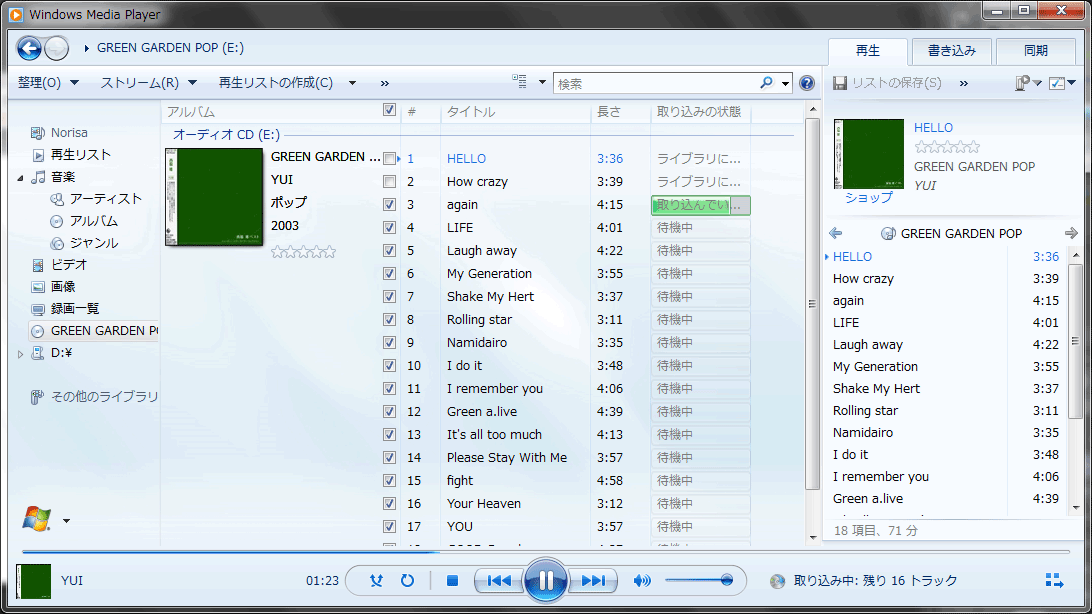Click the search magnifier icon
1092x614 pixels.
point(766,83)
